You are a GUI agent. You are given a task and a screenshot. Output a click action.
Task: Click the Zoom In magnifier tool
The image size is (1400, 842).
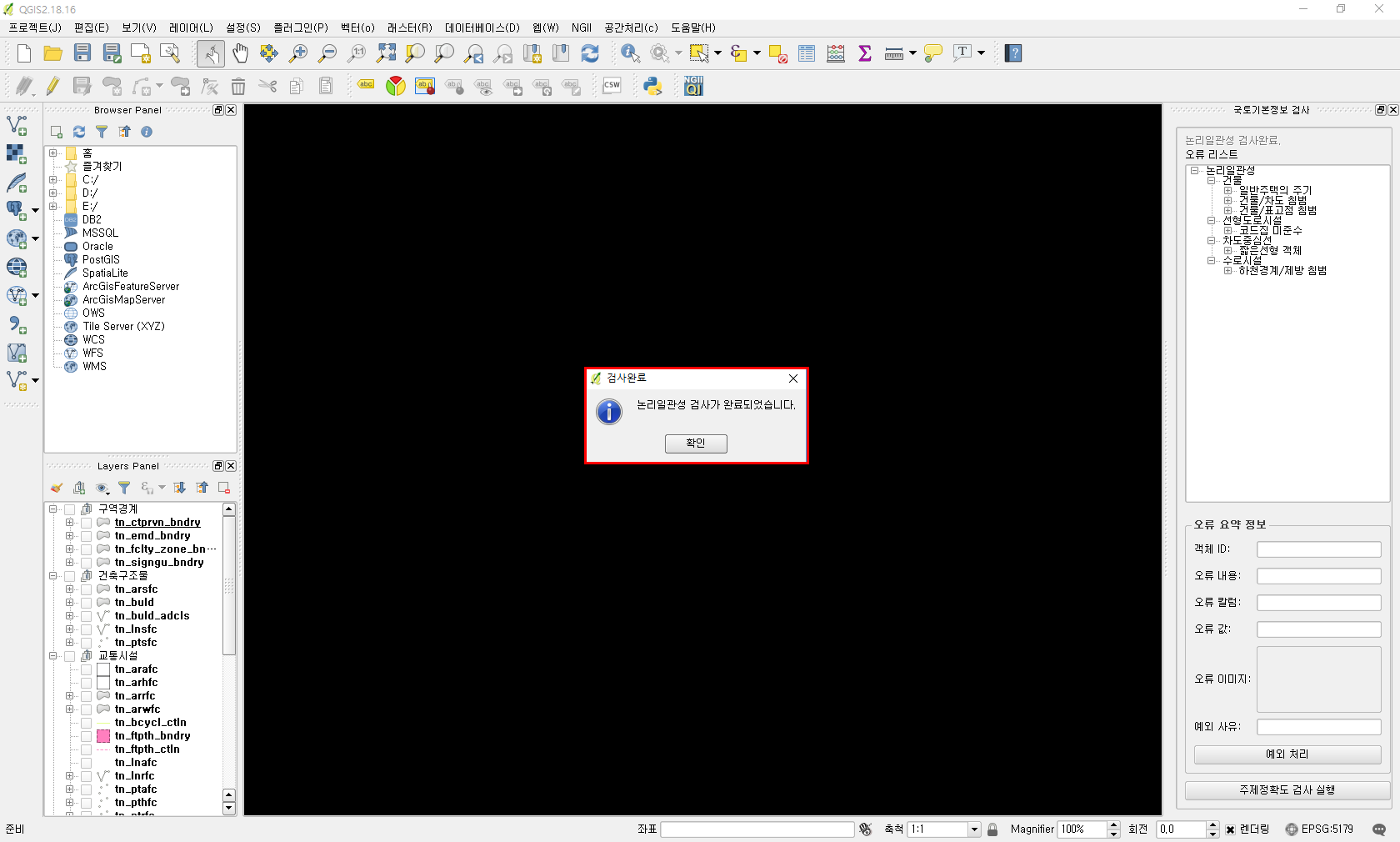[x=298, y=53]
